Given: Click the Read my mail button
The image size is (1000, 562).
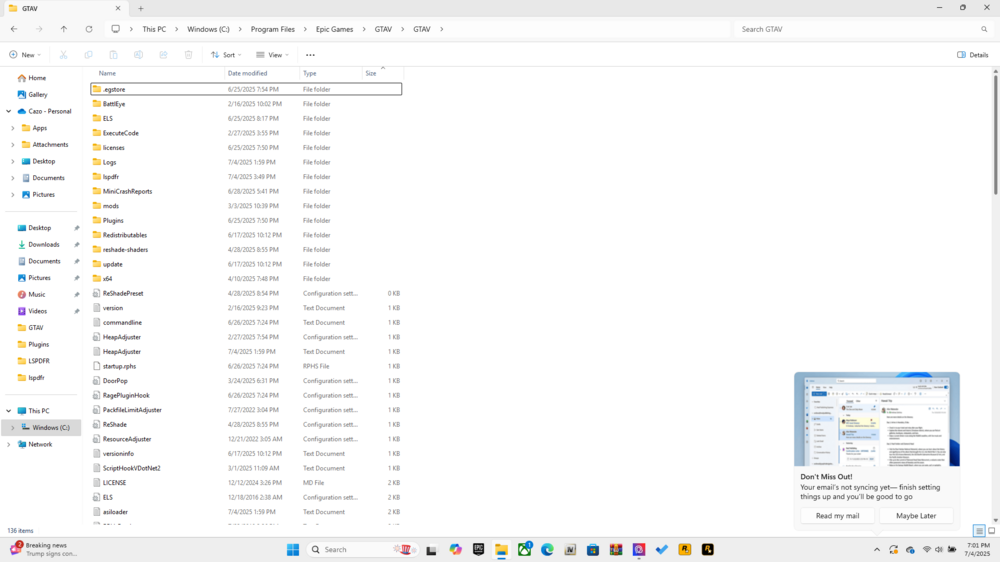Looking at the screenshot, I should (837, 515).
